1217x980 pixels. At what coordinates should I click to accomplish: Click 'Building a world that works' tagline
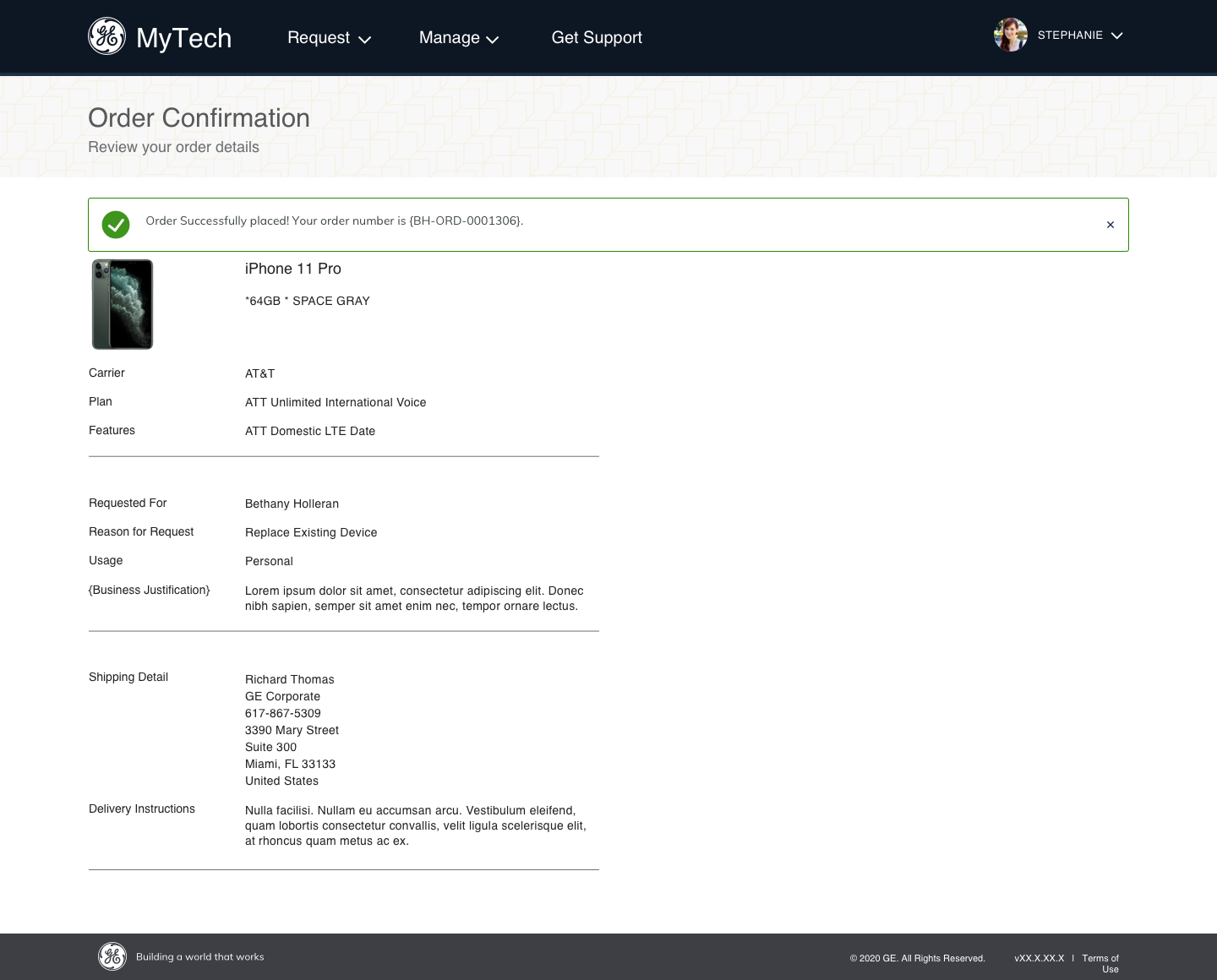(200, 957)
